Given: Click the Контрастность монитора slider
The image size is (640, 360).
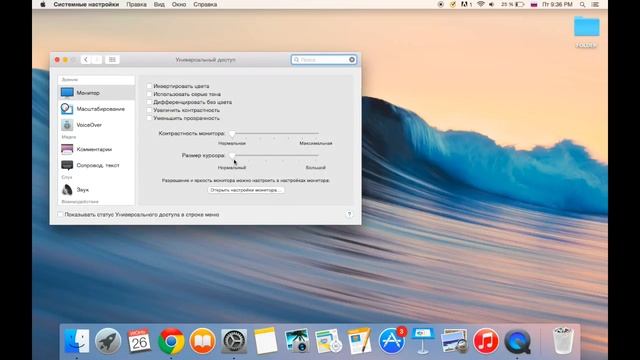Looking at the screenshot, I should tap(274, 133).
